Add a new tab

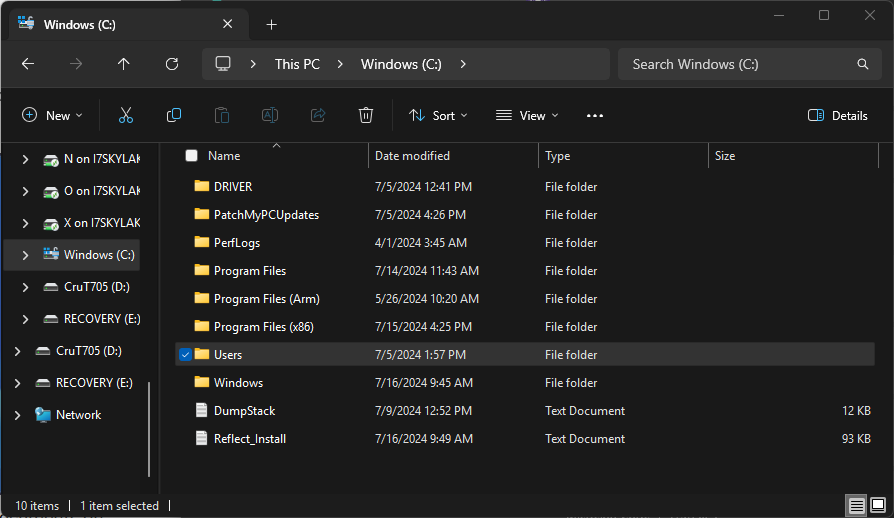[x=271, y=24]
